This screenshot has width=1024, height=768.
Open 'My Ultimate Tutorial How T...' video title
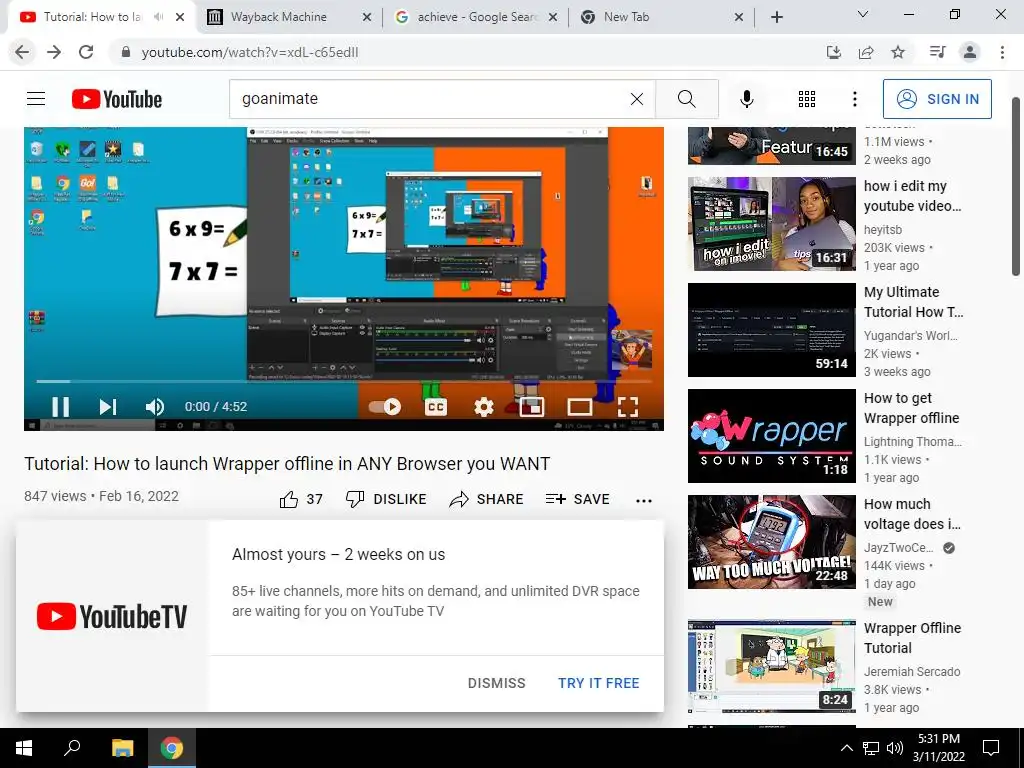click(x=913, y=302)
